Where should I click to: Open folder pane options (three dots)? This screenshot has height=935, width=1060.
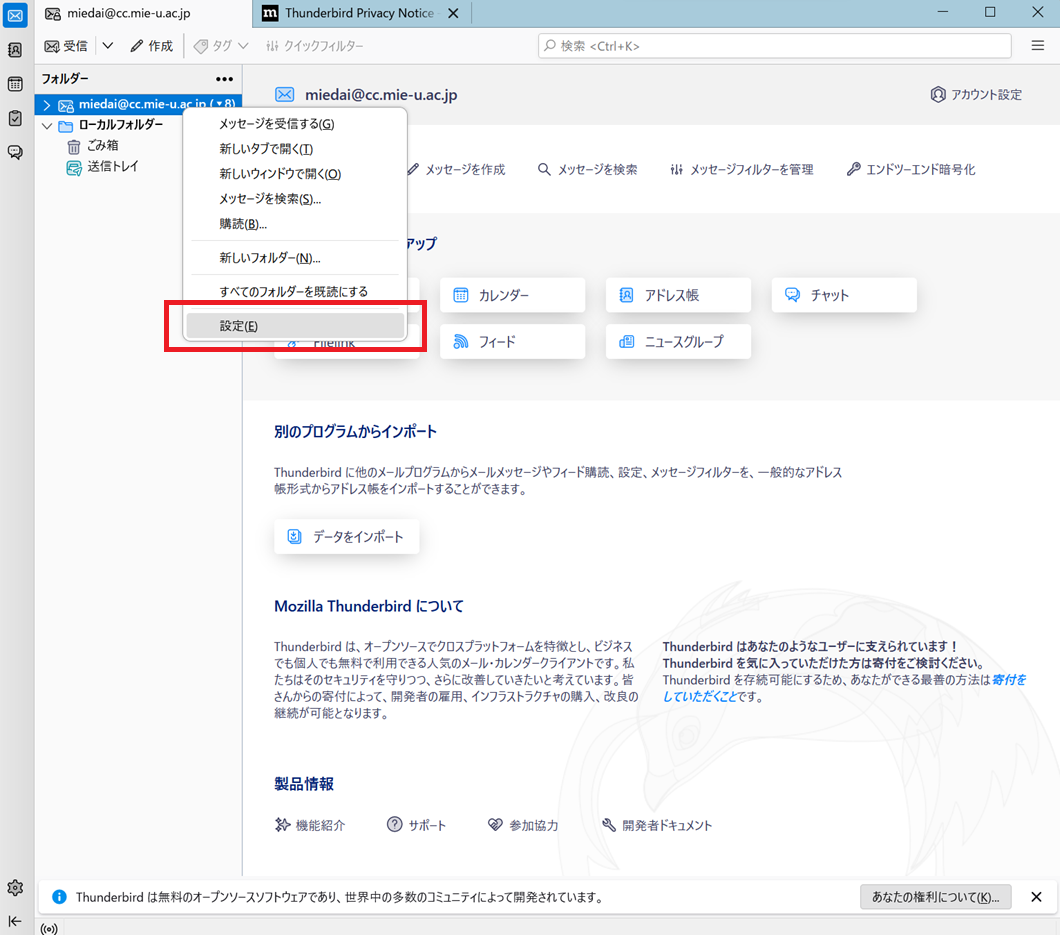pyautogui.click(x=224, y=79)
